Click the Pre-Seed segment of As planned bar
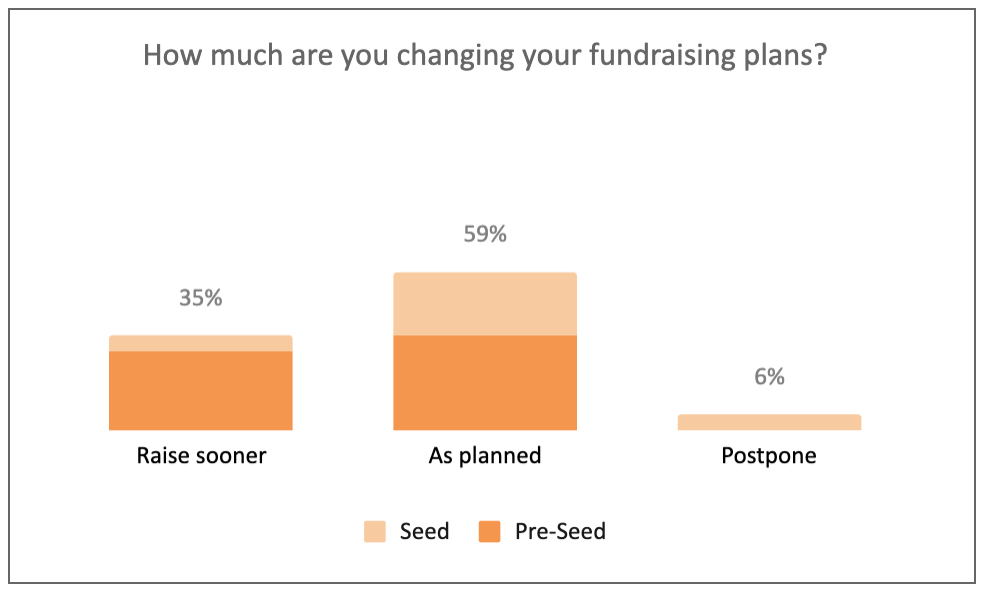Viewport: 986px width, 594px height. tap(485, 383)
